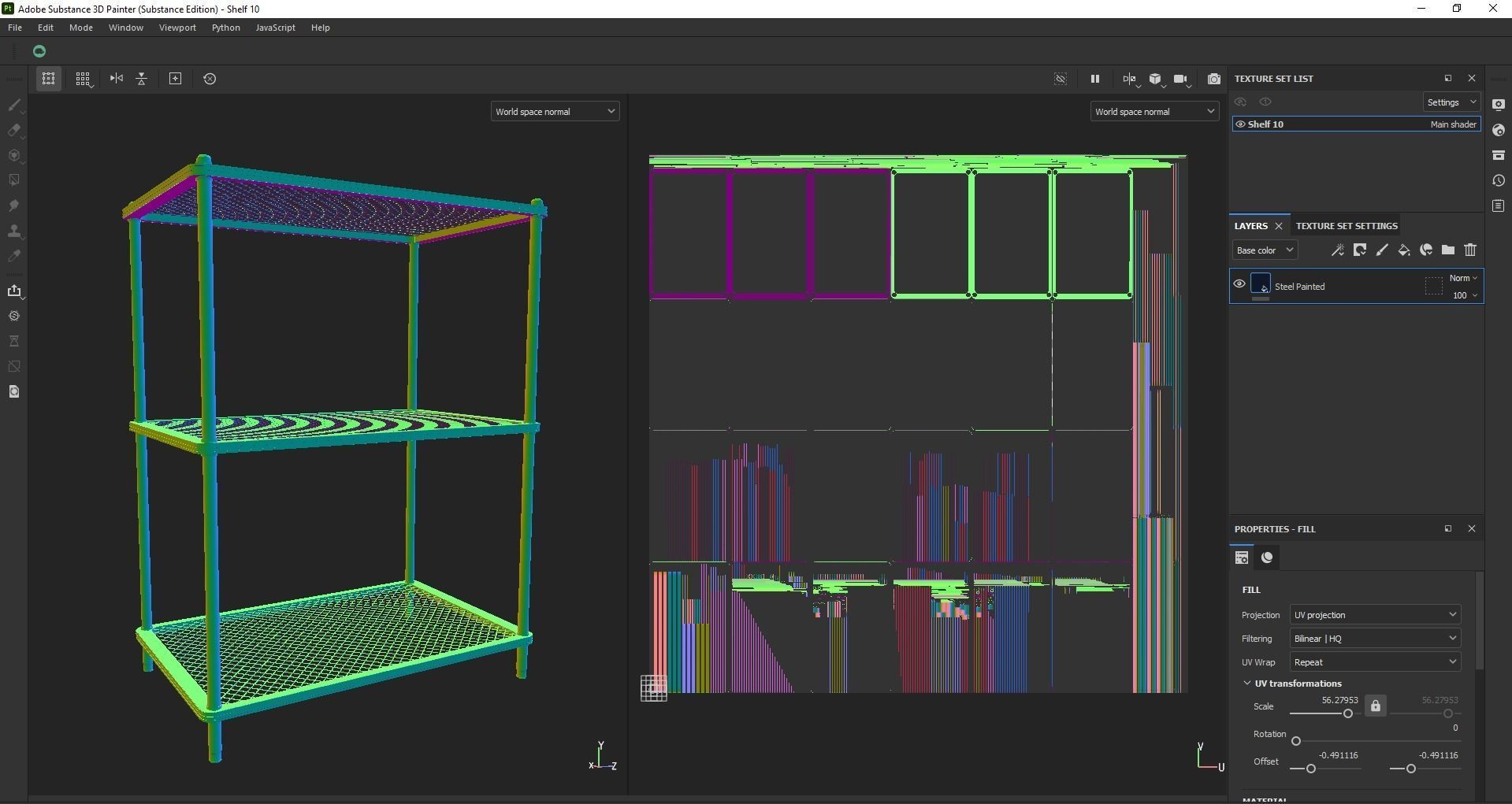This screenshot has height=804, width=1512.
Task: Click the vertical mirror icon
Action: pos(142,79)
